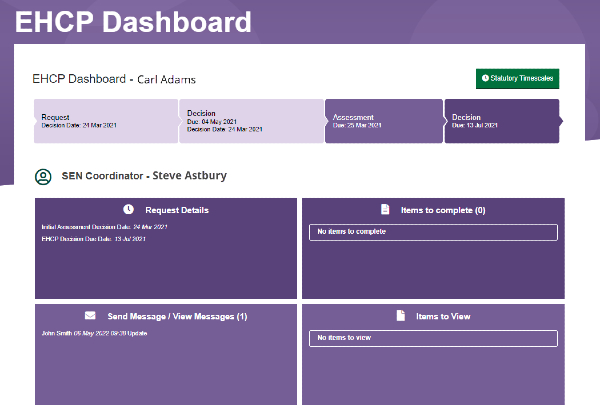The image size is (600, 416).
Task: Open the Statutory Timescales button
Action: point(517,78)
